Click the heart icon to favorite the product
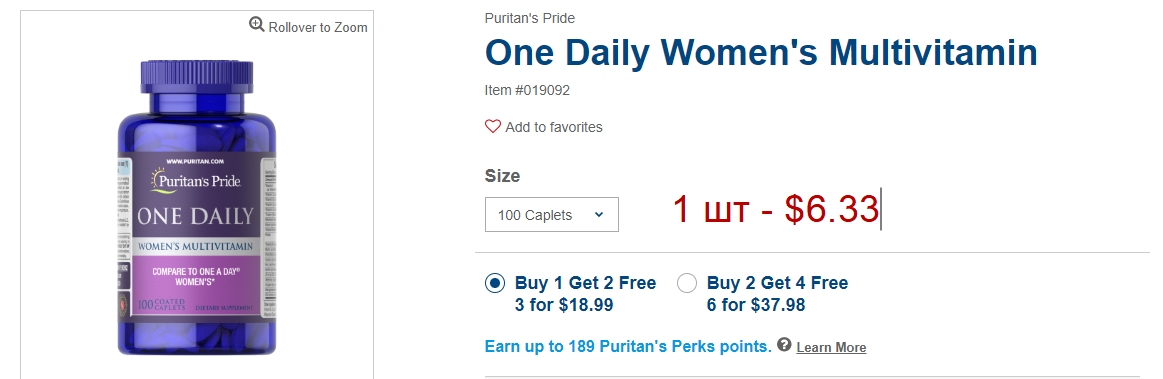Viewport: 1163px width, 379px height. click(492, 127)
